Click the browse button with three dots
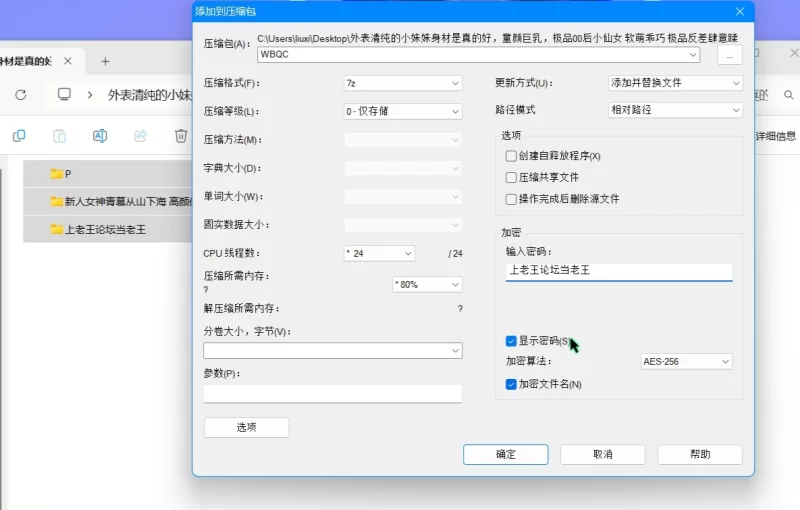The height and width of the screenshot is (510, 800). click(x=730, y=55)
